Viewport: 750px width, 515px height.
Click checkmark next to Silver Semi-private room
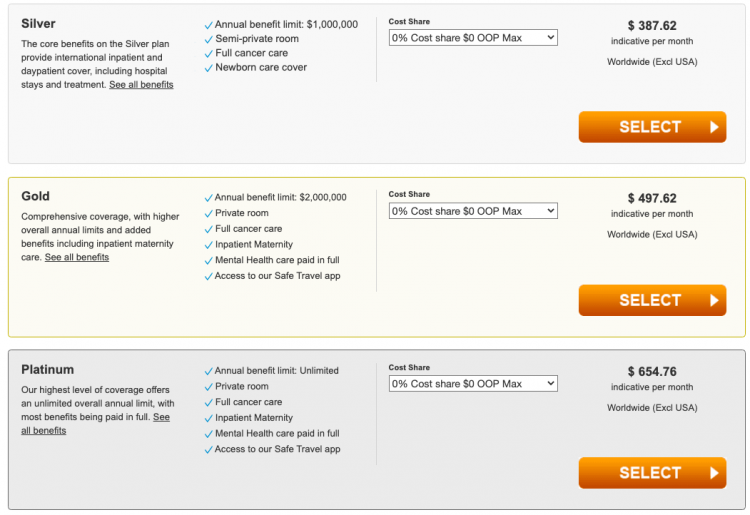pyautogui.click(x=208, y=40)
